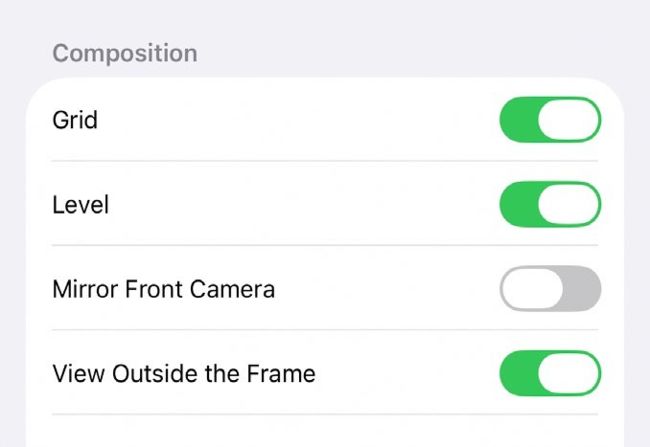Click green track of View Outside the Frame toggle
This screenshot has height=447, width=650.
coord(519,373)
